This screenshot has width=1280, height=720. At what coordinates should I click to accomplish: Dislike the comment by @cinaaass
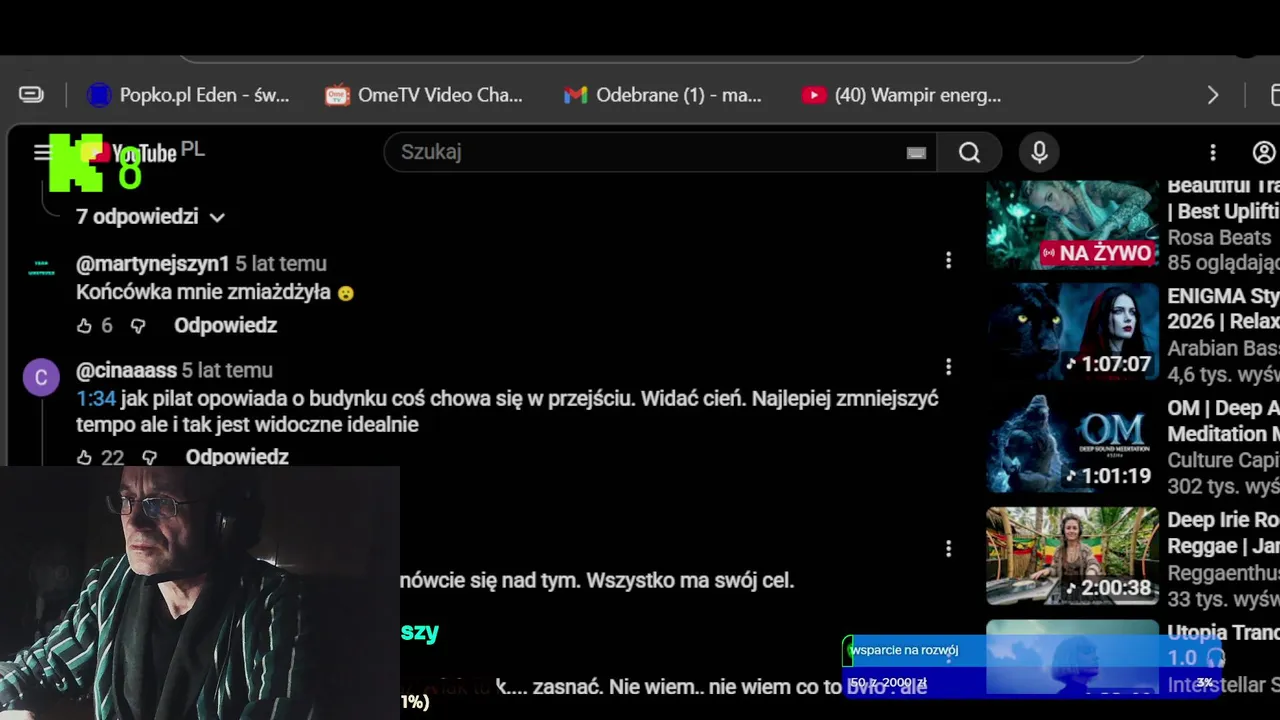(149, 457)
